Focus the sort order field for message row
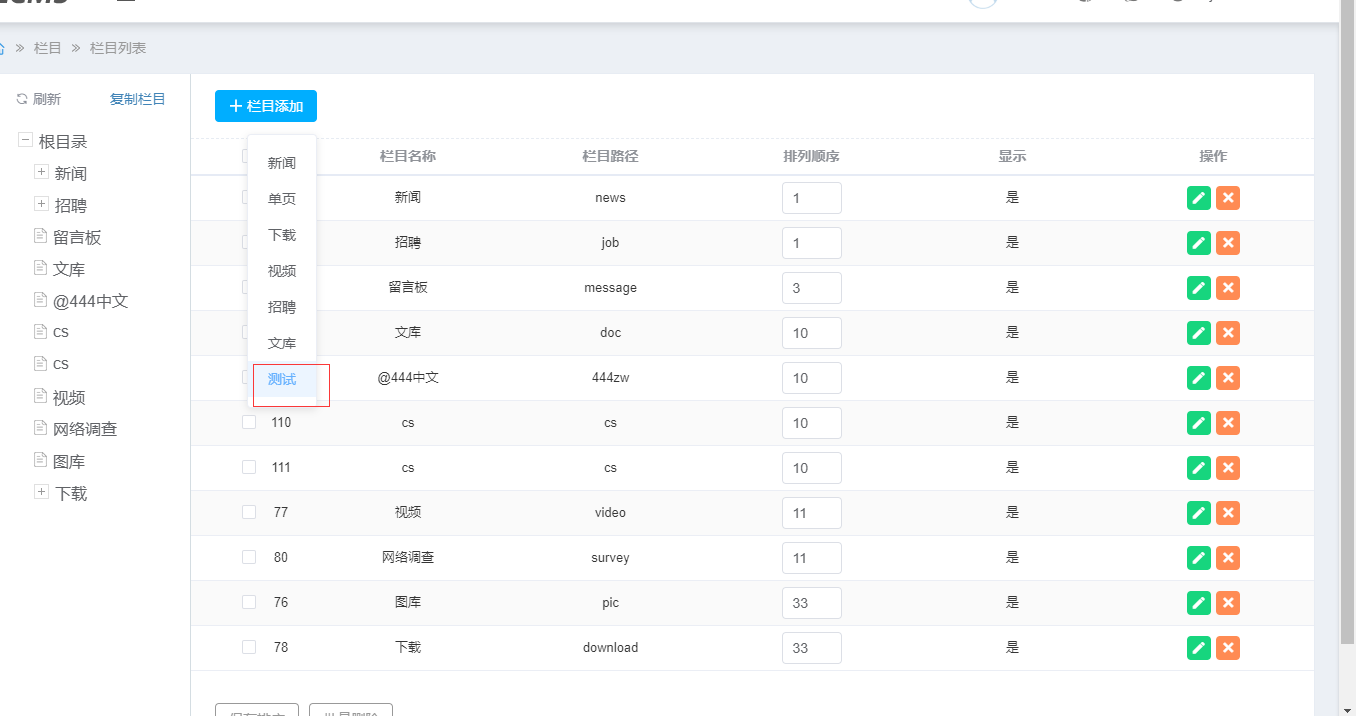 click(x=812, y=288)
